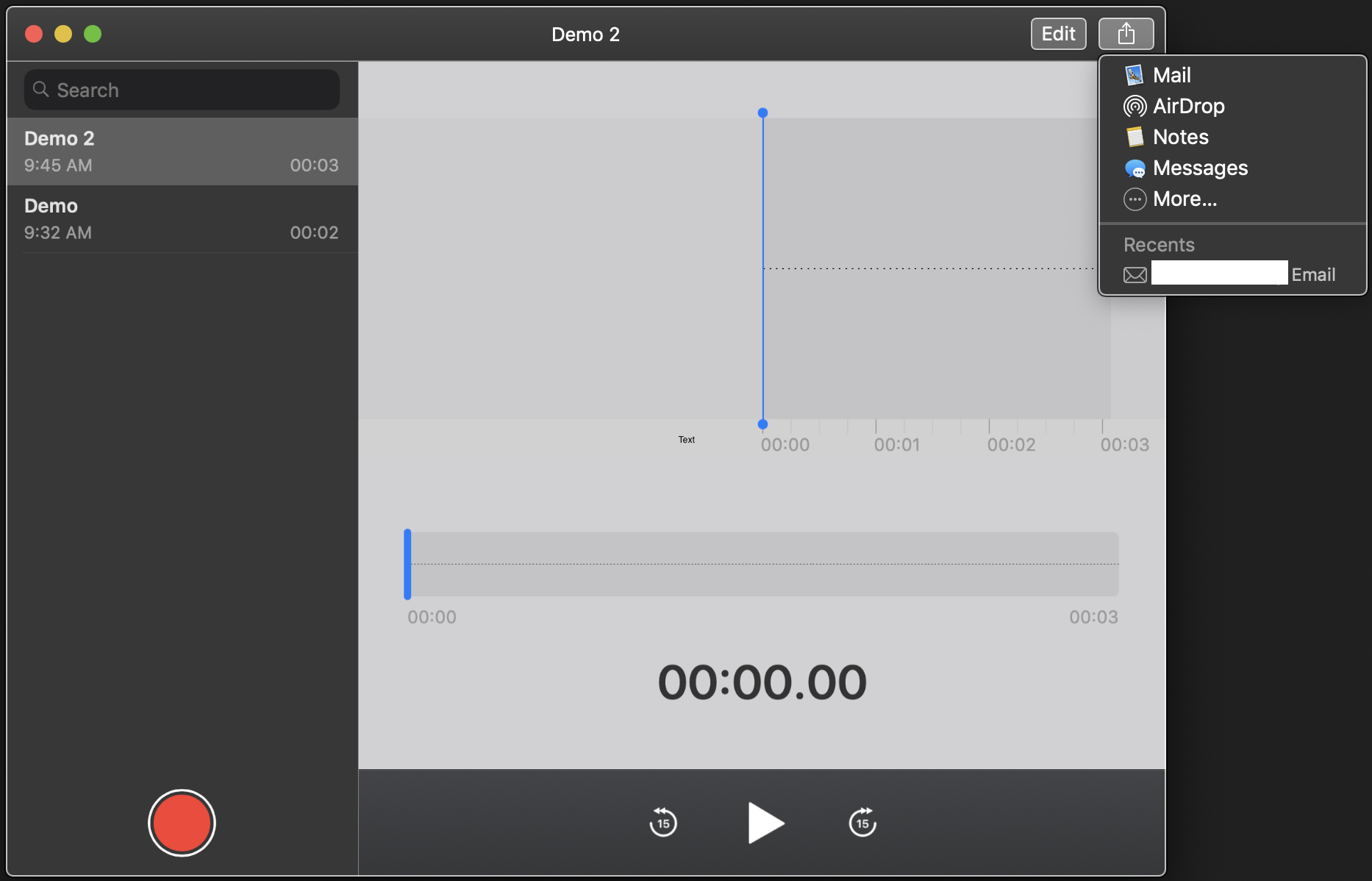Click the Recents header in share menu
Image resolution: width=1372 pixels, height=881 pixels.
tap(1159, 245)
